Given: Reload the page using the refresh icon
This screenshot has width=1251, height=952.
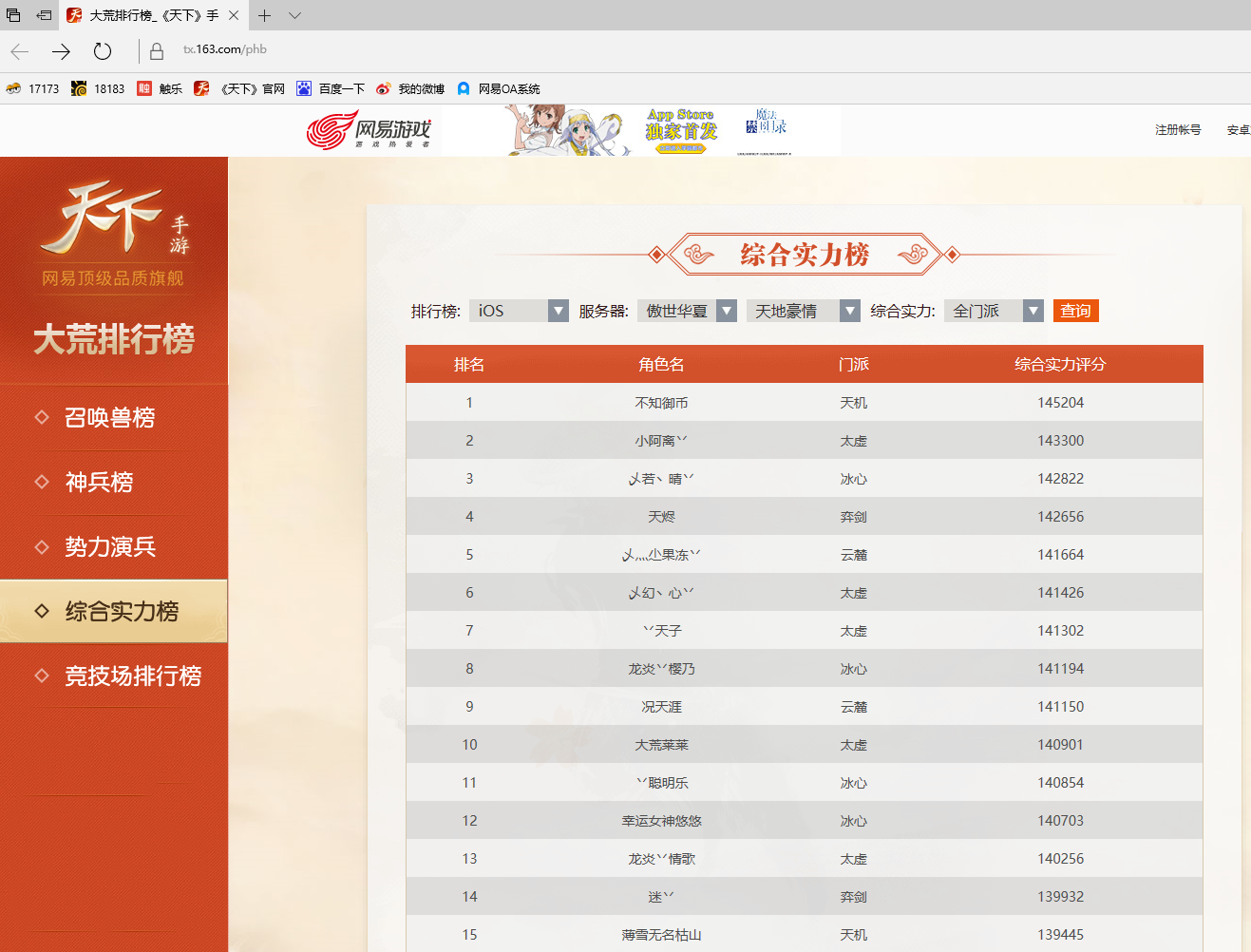Looking at the screenshot, I should (x=103, y=51).
